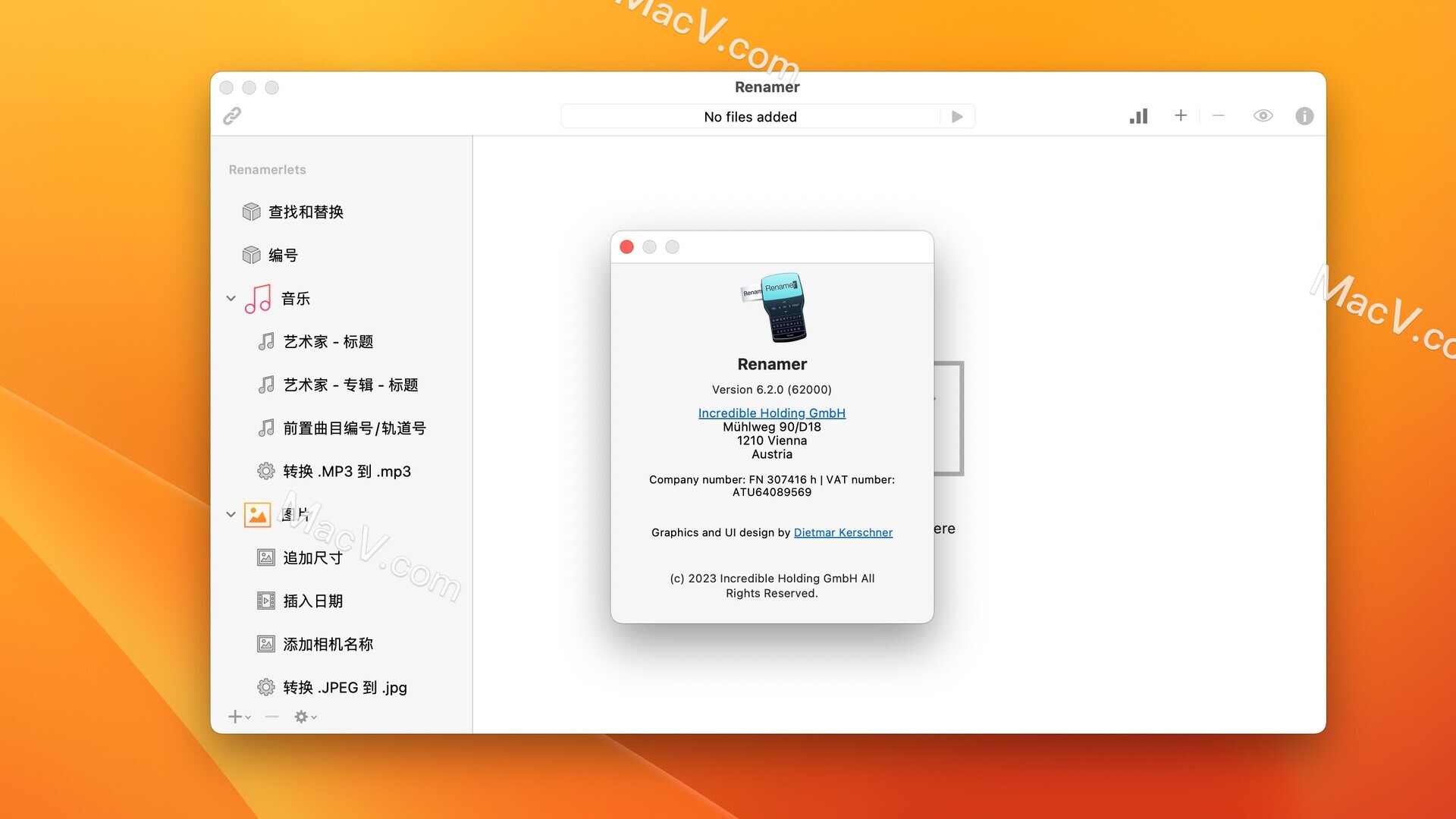
Task: Select the 转换 .MP3 到 .mp3 text
Action: click(x=347, y=472)
